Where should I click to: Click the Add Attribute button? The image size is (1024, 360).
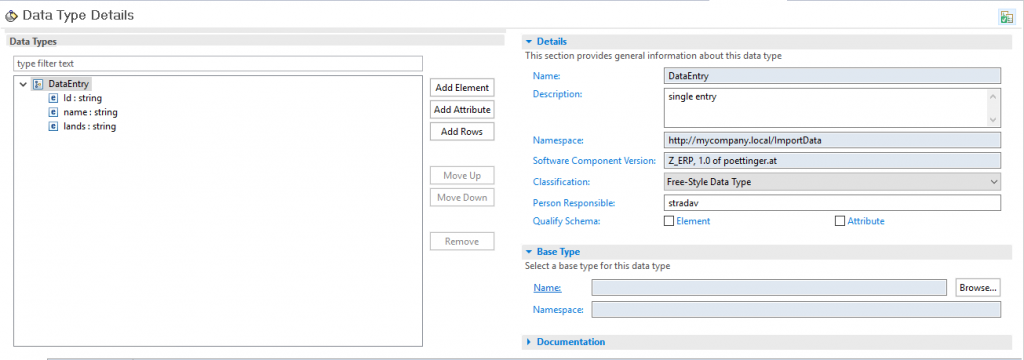click(462, 110)
